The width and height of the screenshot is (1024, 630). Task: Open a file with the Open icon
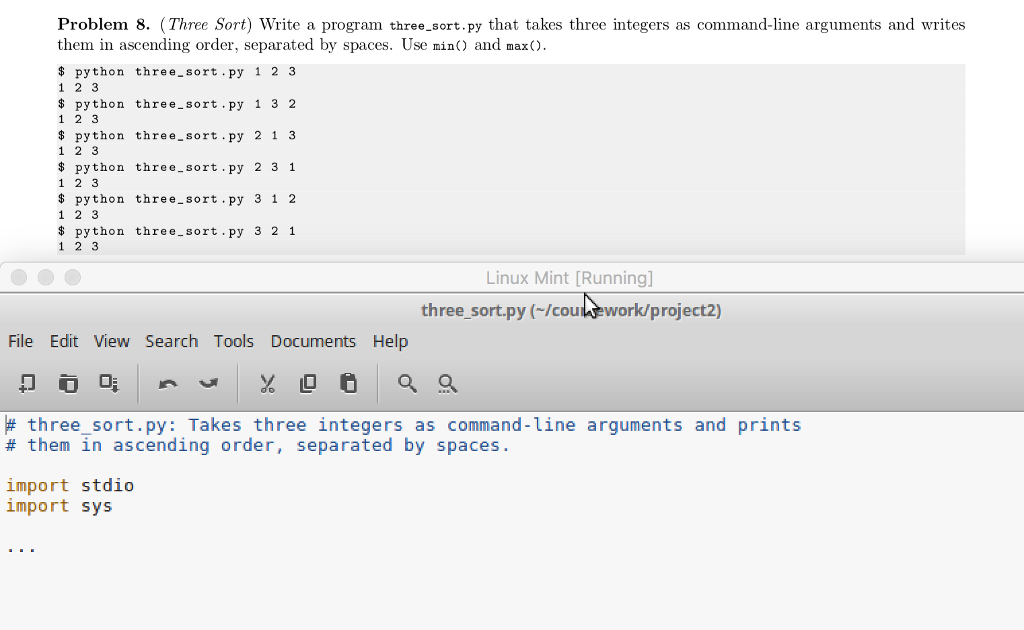(68, 383)
